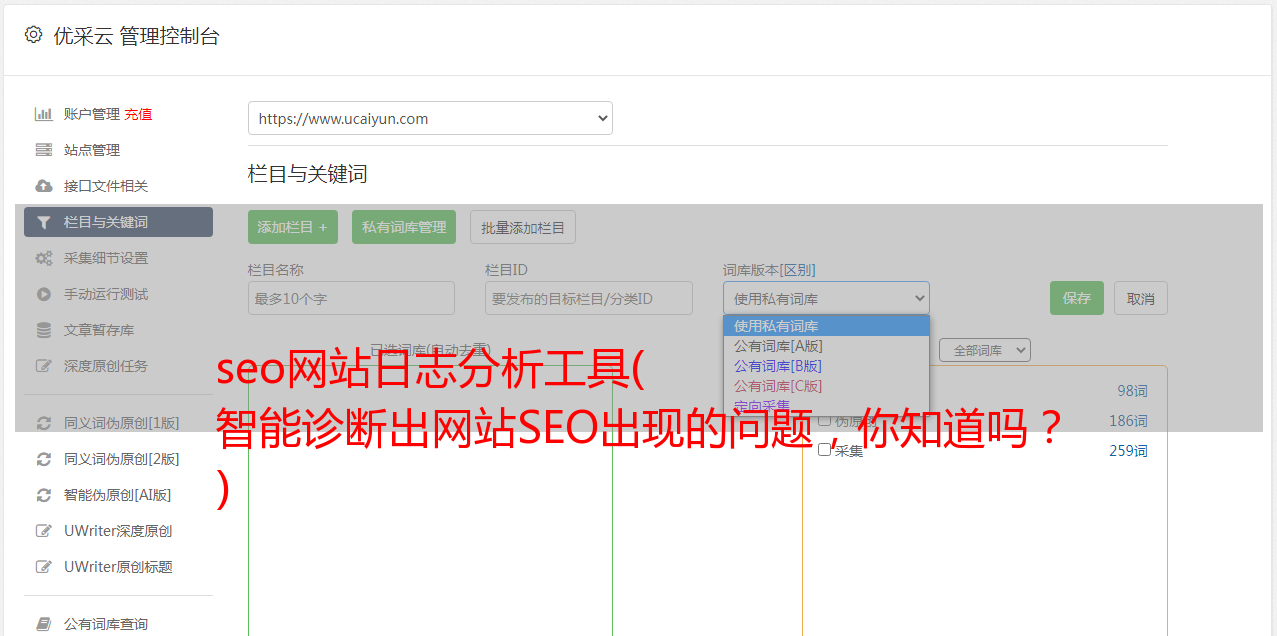Click refresh icon for 智能伪原创[AI版]
1277x636 pixels.
(44, 495)
